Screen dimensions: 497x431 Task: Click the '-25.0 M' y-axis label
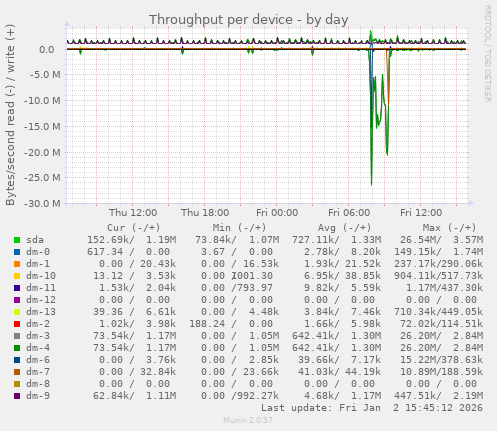(x=42, y=178)
